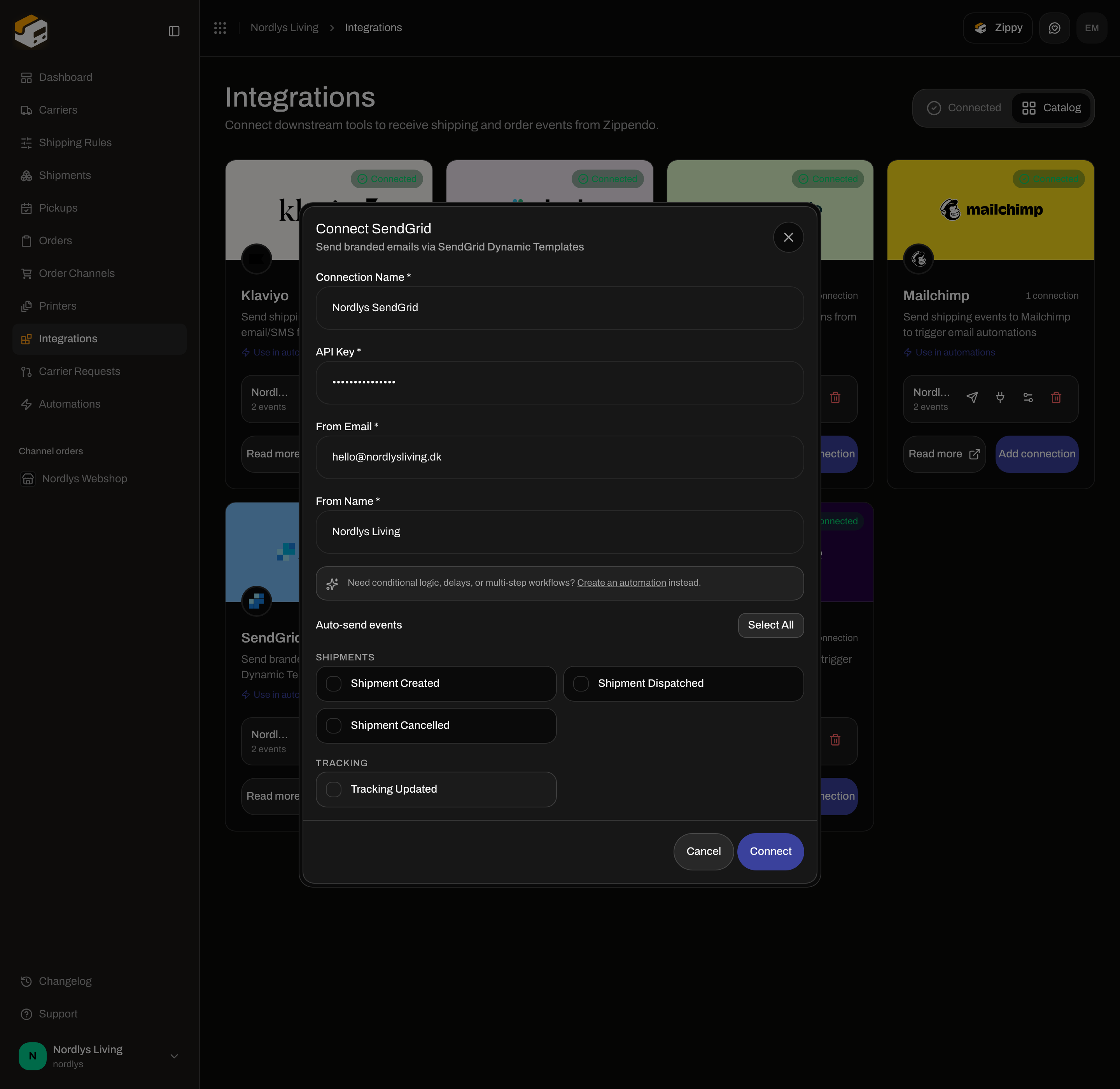Image resolution: width=1120 pixels, height=1089 pixels.
Task: Go to Automations in sidebar
Action: click(x=99, y=404)
